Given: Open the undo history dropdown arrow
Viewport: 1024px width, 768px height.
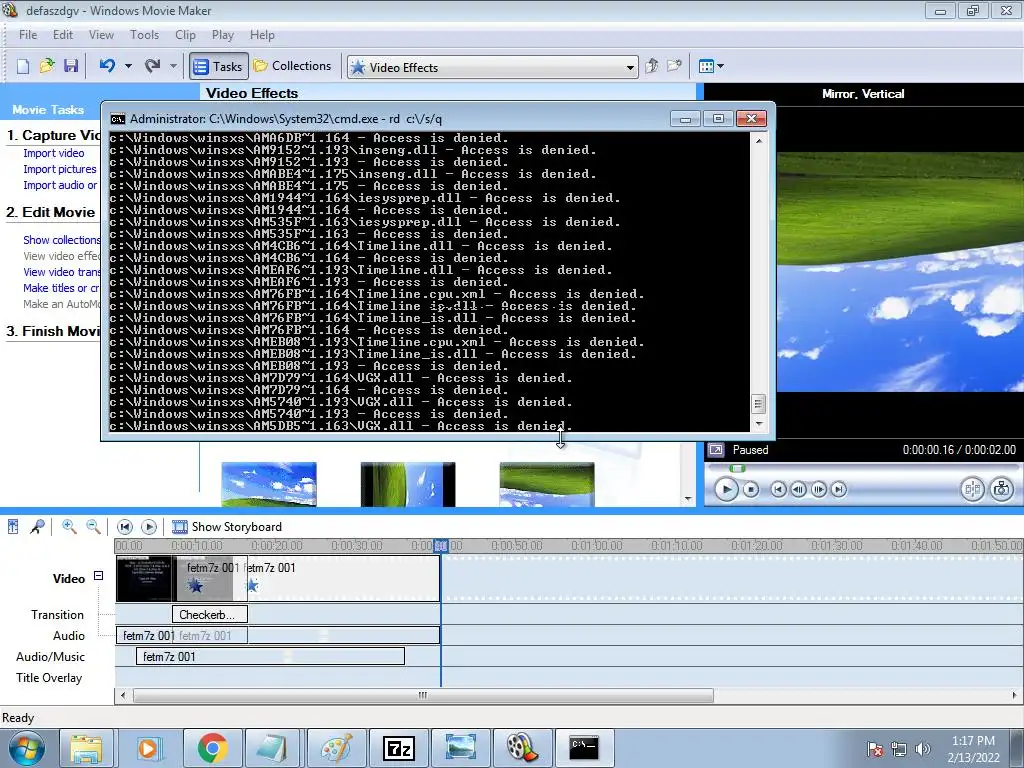Looking at the screenshot, I should click(x=128, y=66).
